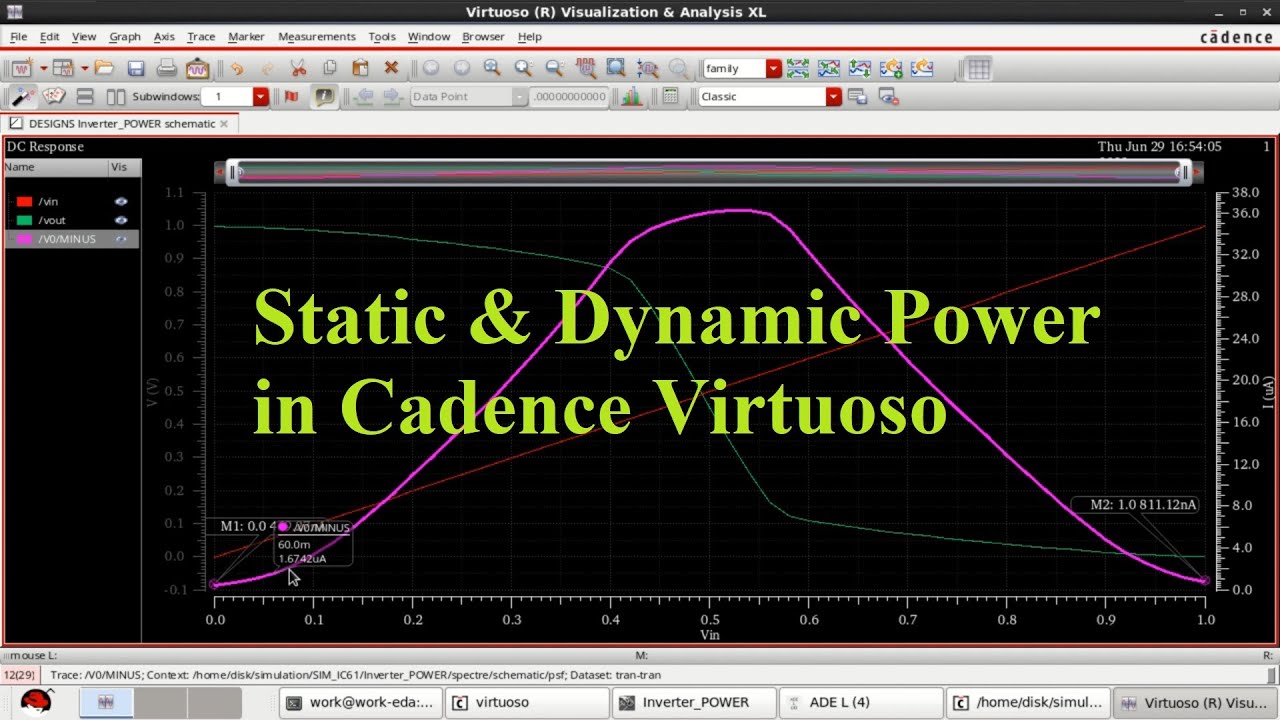
Task: Toggle visibility of /vout trace
Action: (x=121, y=220)
